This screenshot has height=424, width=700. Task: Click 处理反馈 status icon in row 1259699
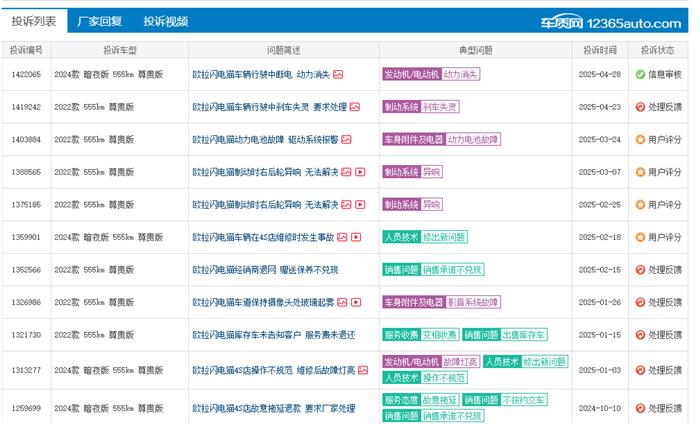pos(640,408)
